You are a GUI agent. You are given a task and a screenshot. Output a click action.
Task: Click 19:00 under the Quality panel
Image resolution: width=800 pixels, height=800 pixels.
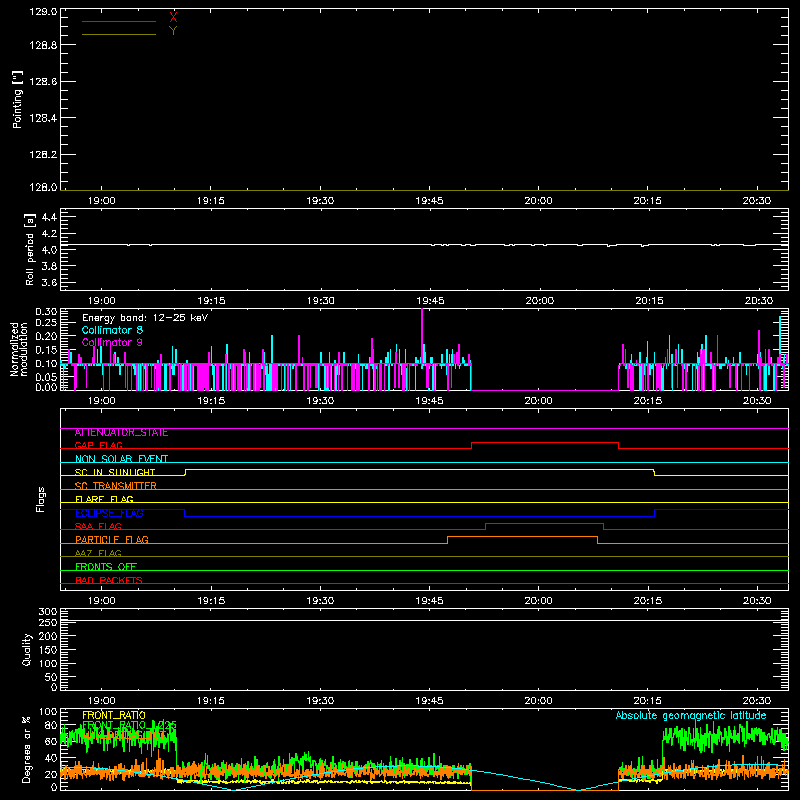[102, 701]
